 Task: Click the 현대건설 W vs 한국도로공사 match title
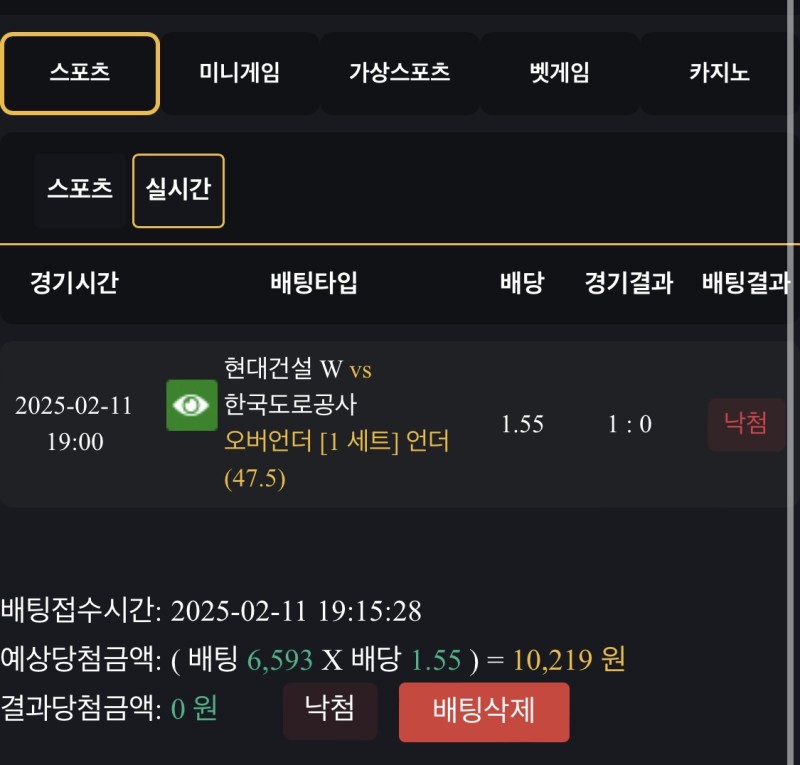coord(298,387)
